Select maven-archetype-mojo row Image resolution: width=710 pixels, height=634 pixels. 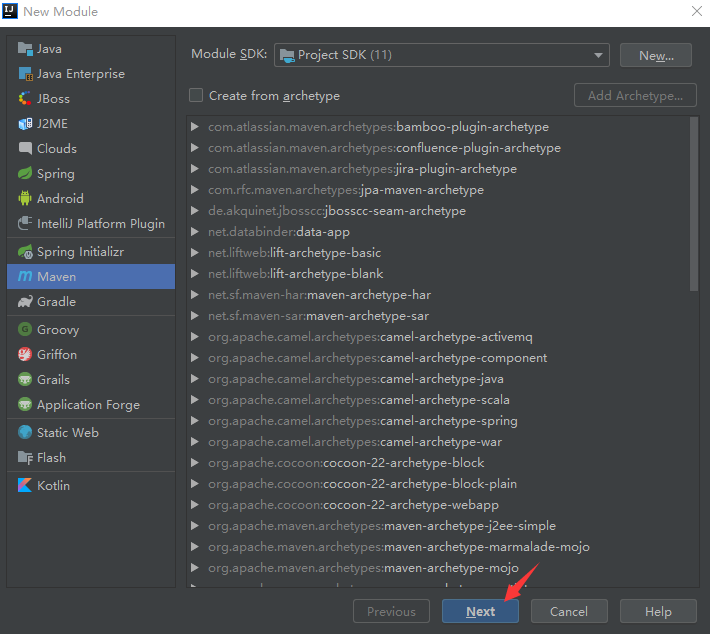point(437,567)
